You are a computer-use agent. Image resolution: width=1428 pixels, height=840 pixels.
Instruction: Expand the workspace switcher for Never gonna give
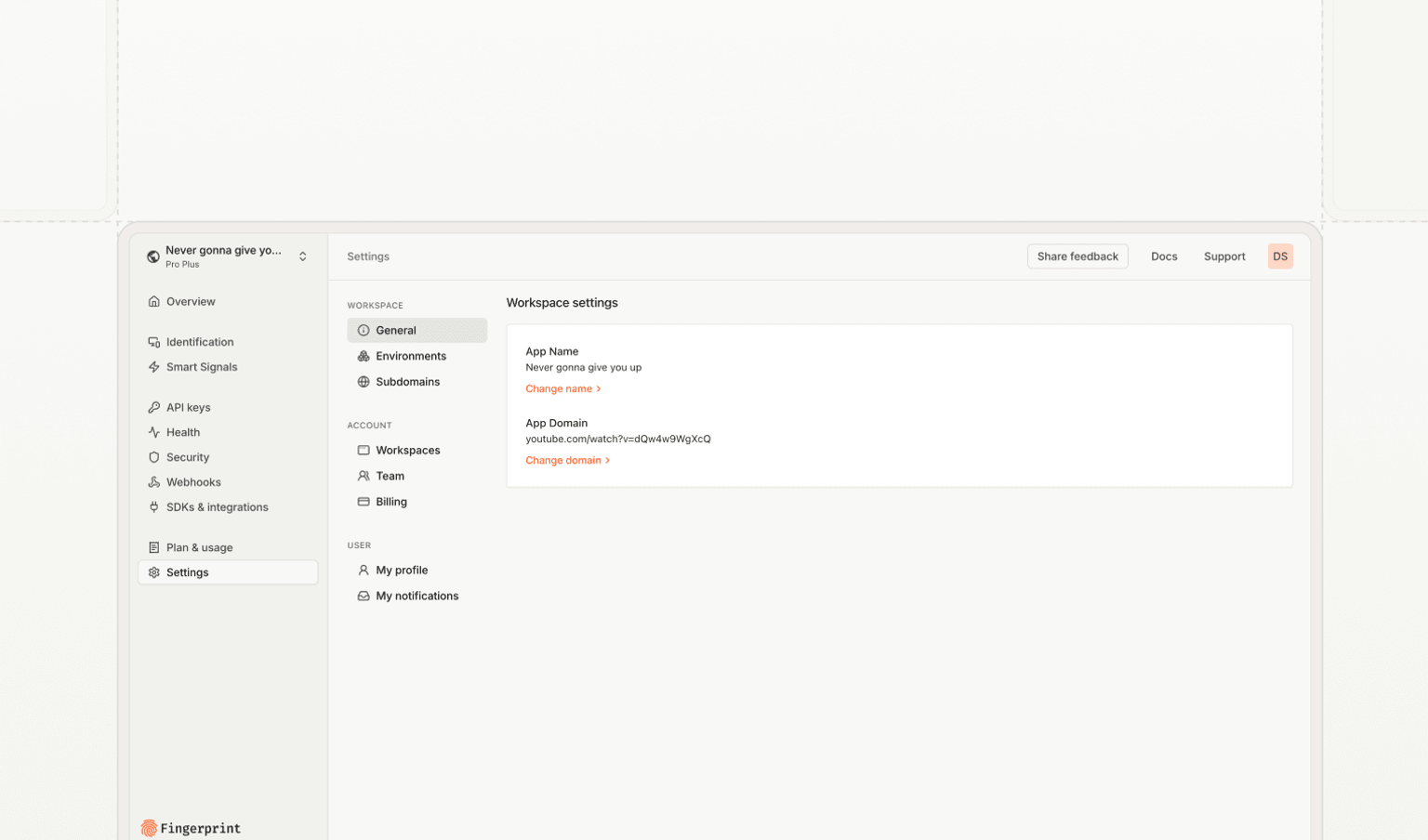click(x=303, y=256)
